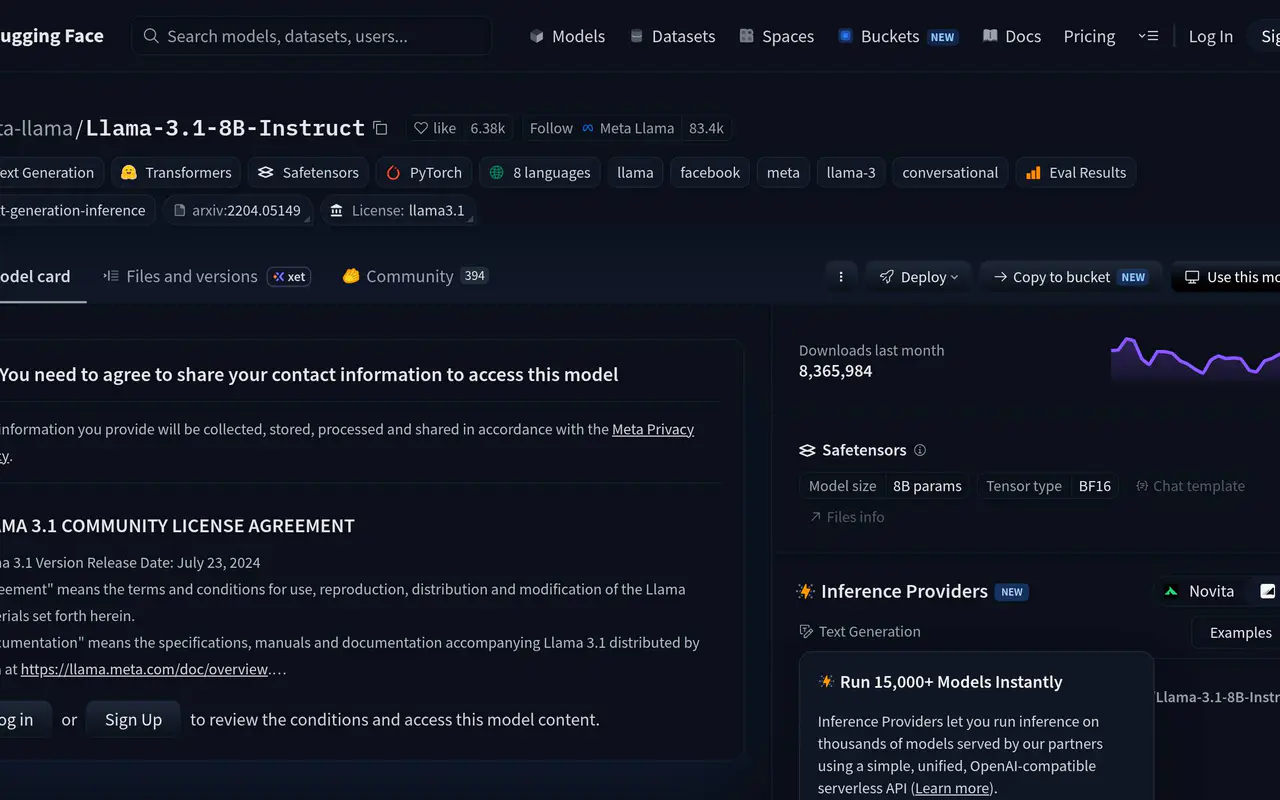Open the Pricing page
Image resolution: width=1280 pixels, height=800 pixels.
point(1089,36)
